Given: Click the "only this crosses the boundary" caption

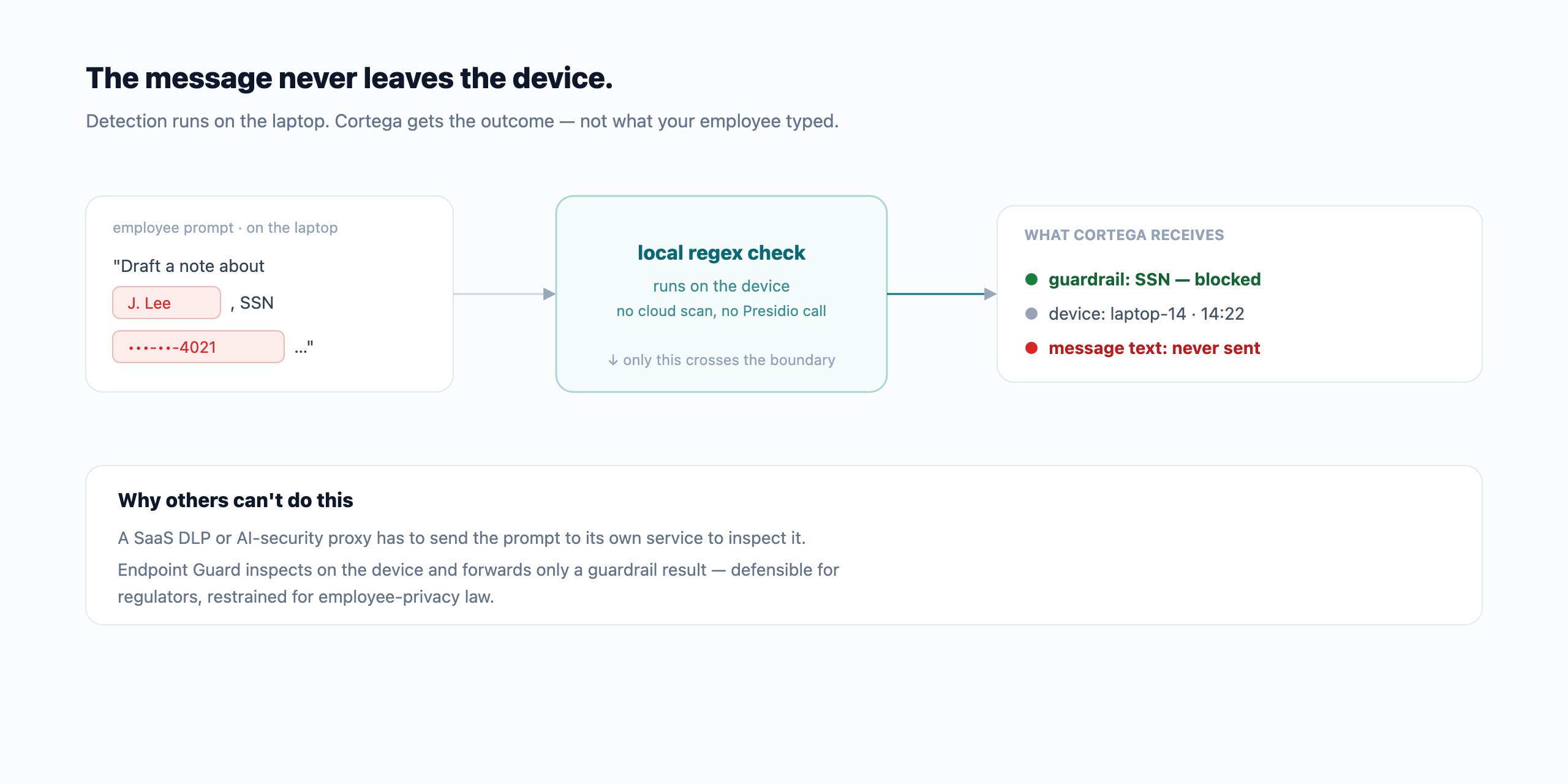Looking at the screenshot, I should (729, 360).
